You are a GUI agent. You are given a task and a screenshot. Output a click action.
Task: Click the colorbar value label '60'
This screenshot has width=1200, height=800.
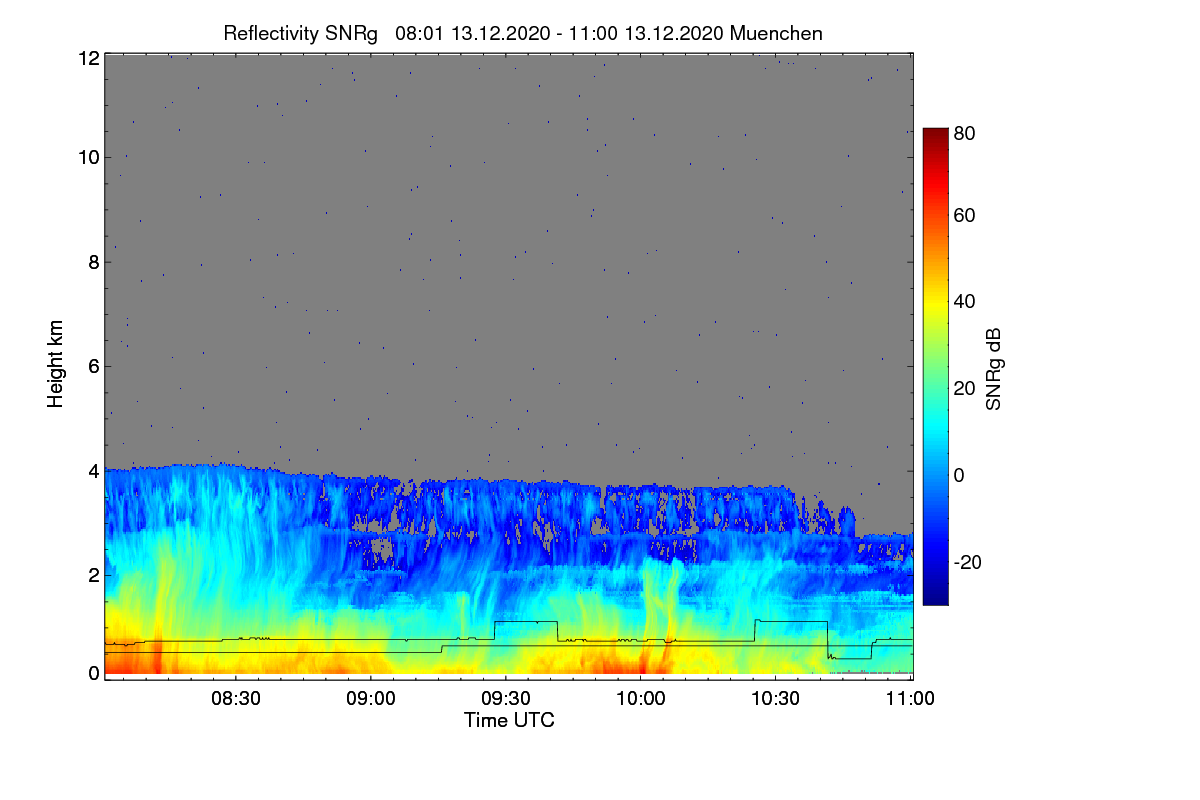pyautogui.click(x=964, y=215)
